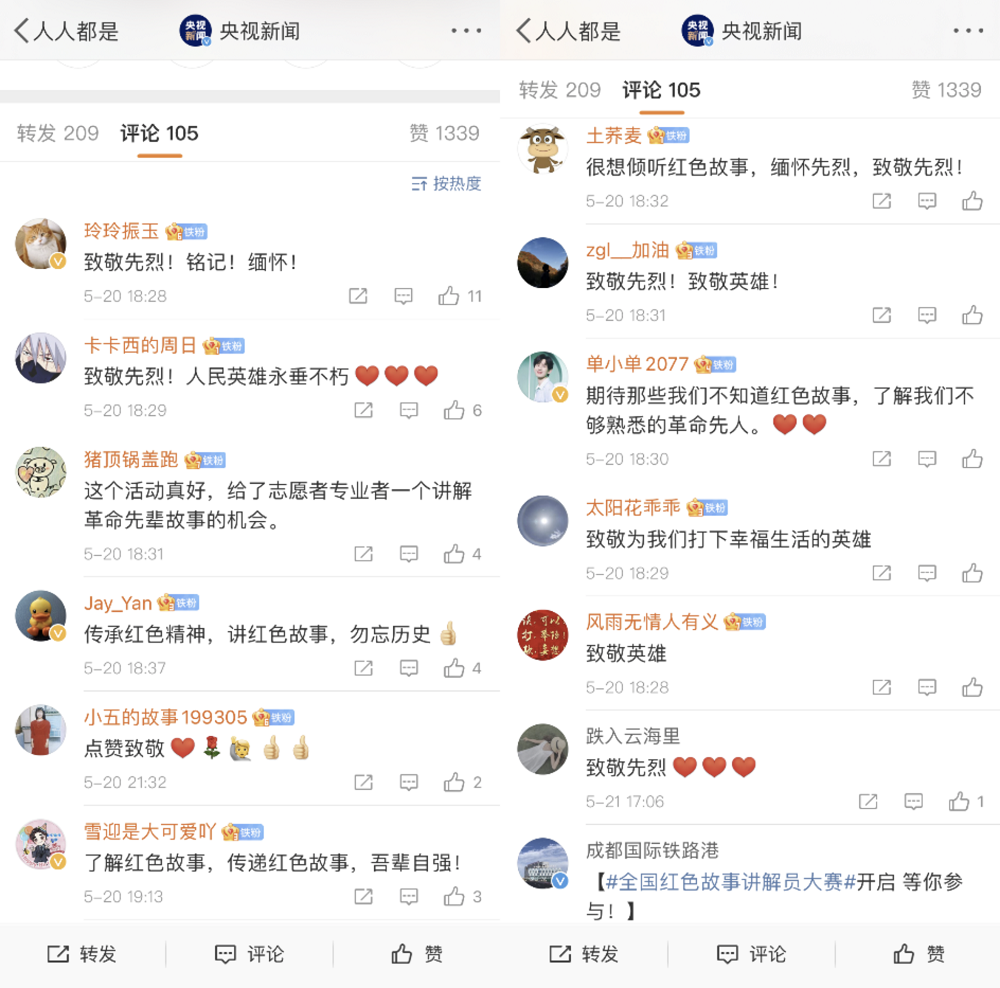Toggle 赞 in left bottom bar
Screen dimensions: 1000x988
(417, 954)
